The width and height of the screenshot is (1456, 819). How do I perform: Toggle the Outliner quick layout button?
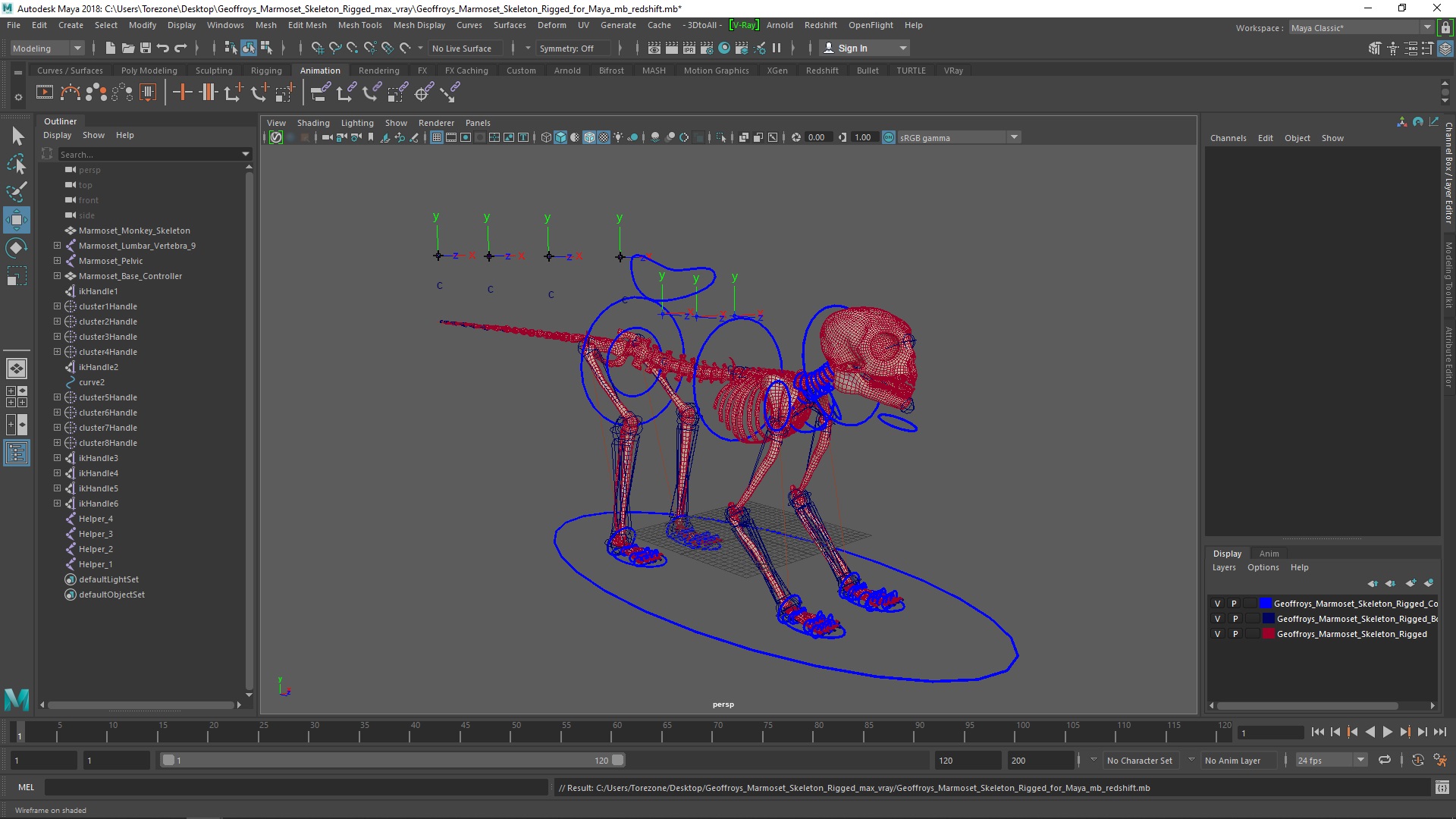click(17, 453)
